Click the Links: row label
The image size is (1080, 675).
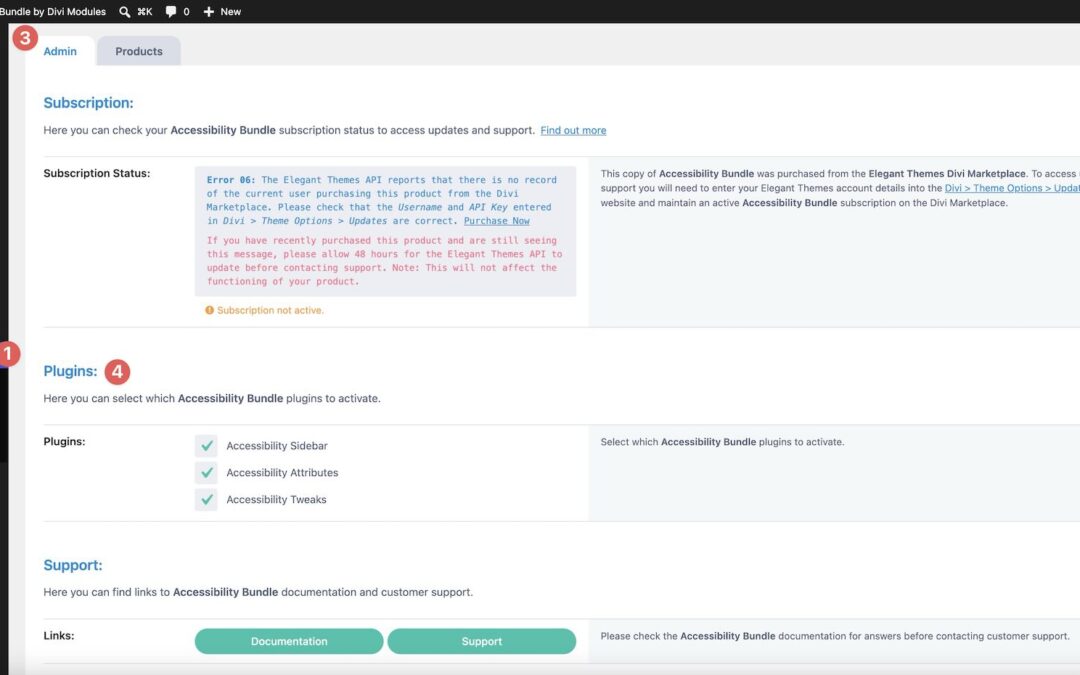coord(59,636)
